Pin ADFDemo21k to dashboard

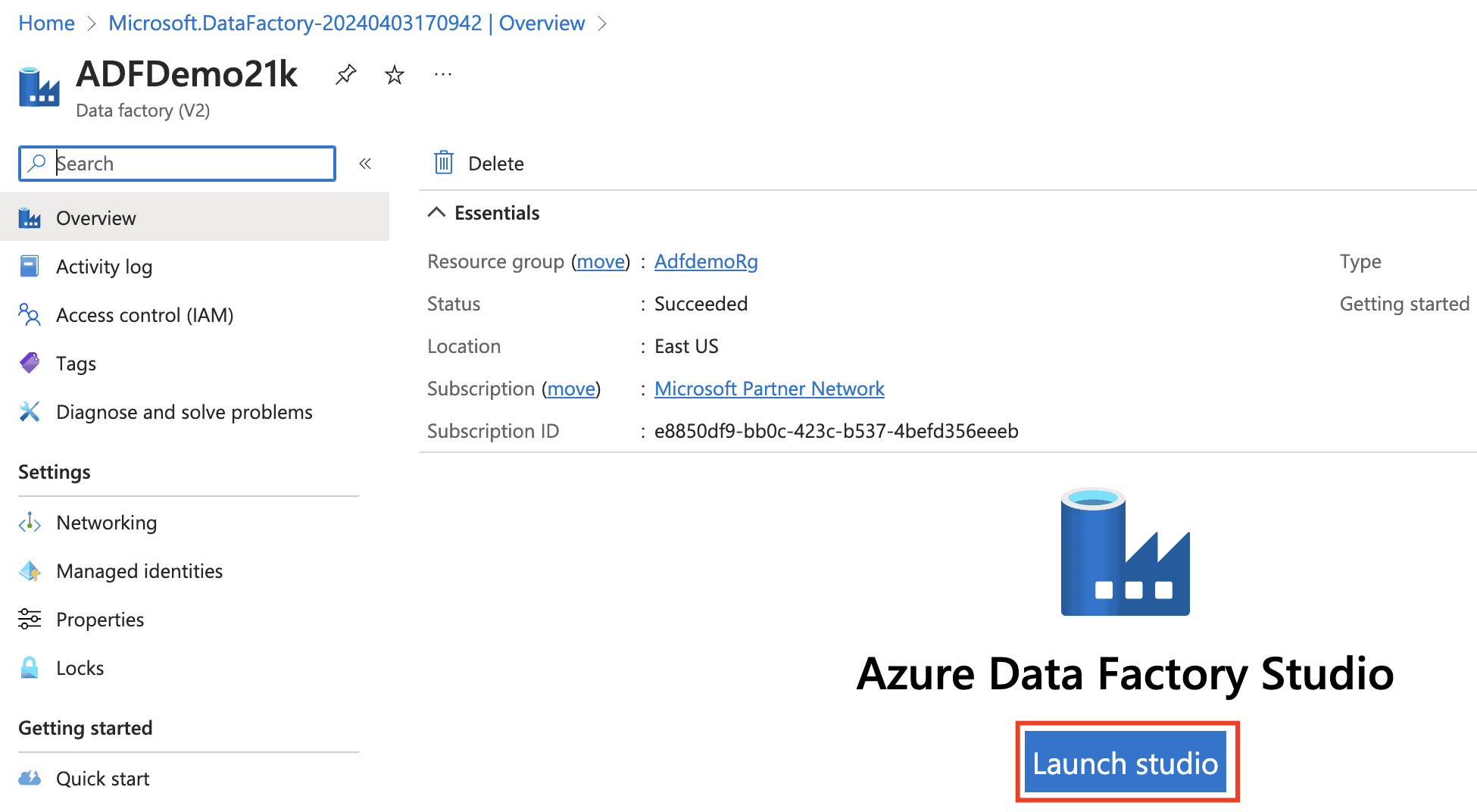(x=345, y=74)
